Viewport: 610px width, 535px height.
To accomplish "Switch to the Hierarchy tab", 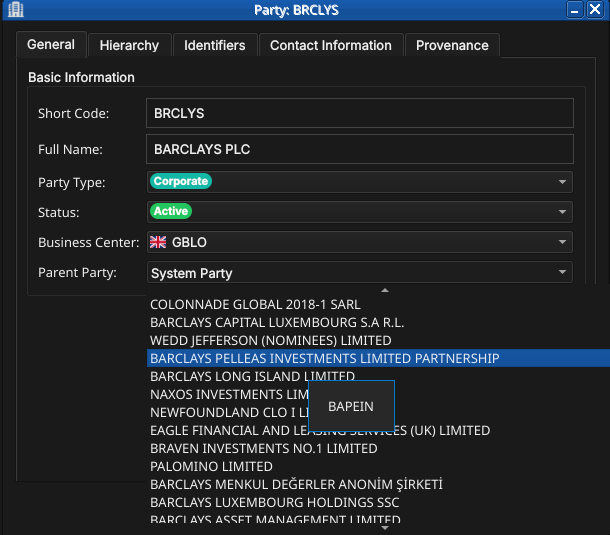I will [x=129, y=45].
